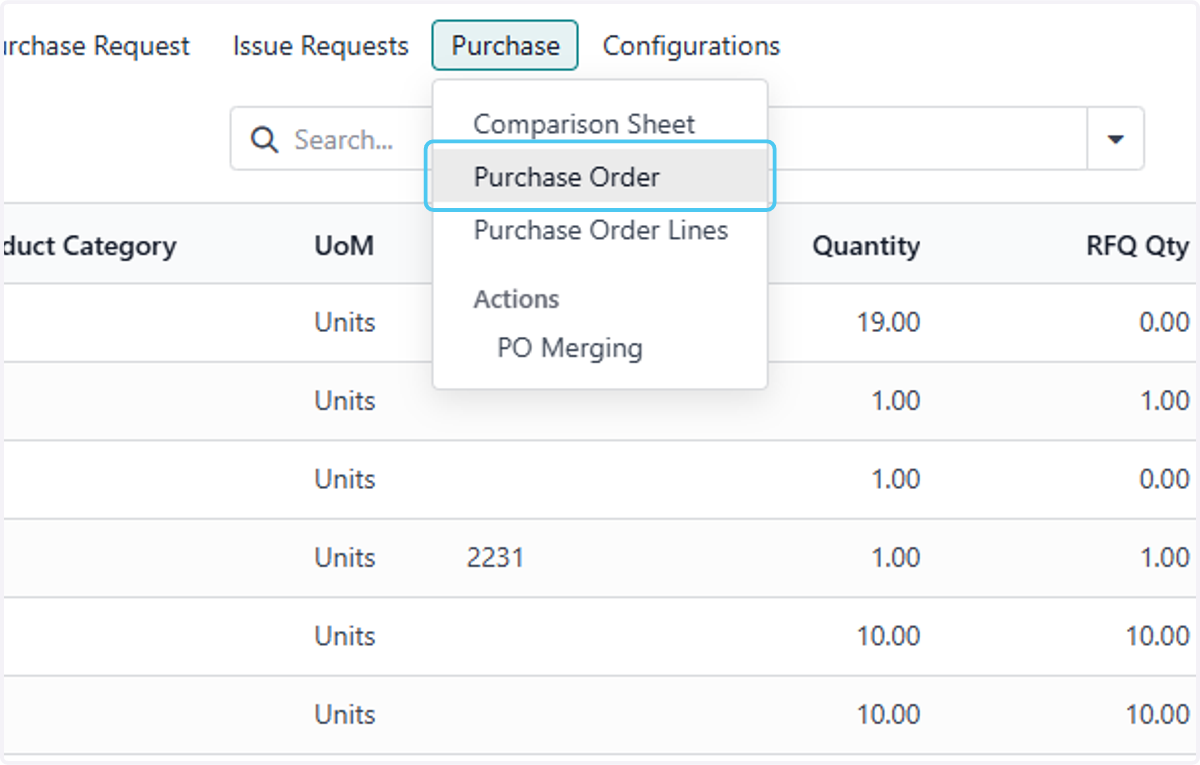
Task: Focus the Search input field
Action: click(x=659, y=139)
